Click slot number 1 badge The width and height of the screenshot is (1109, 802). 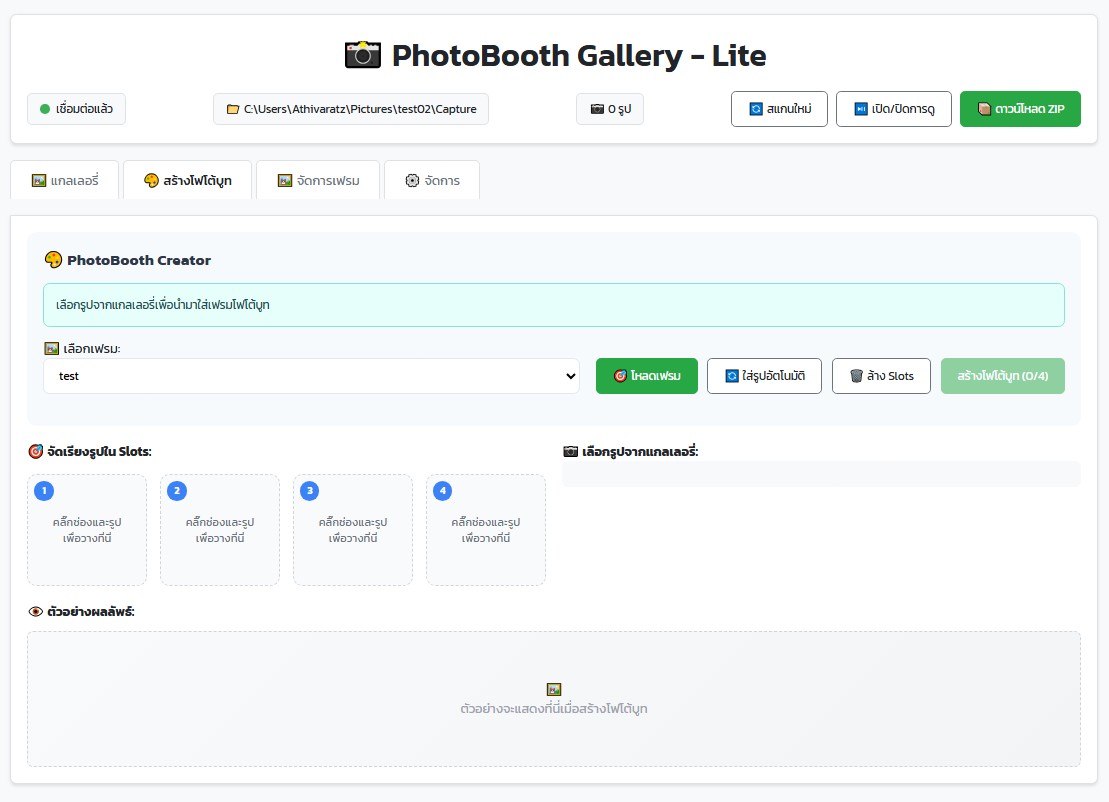44,491
